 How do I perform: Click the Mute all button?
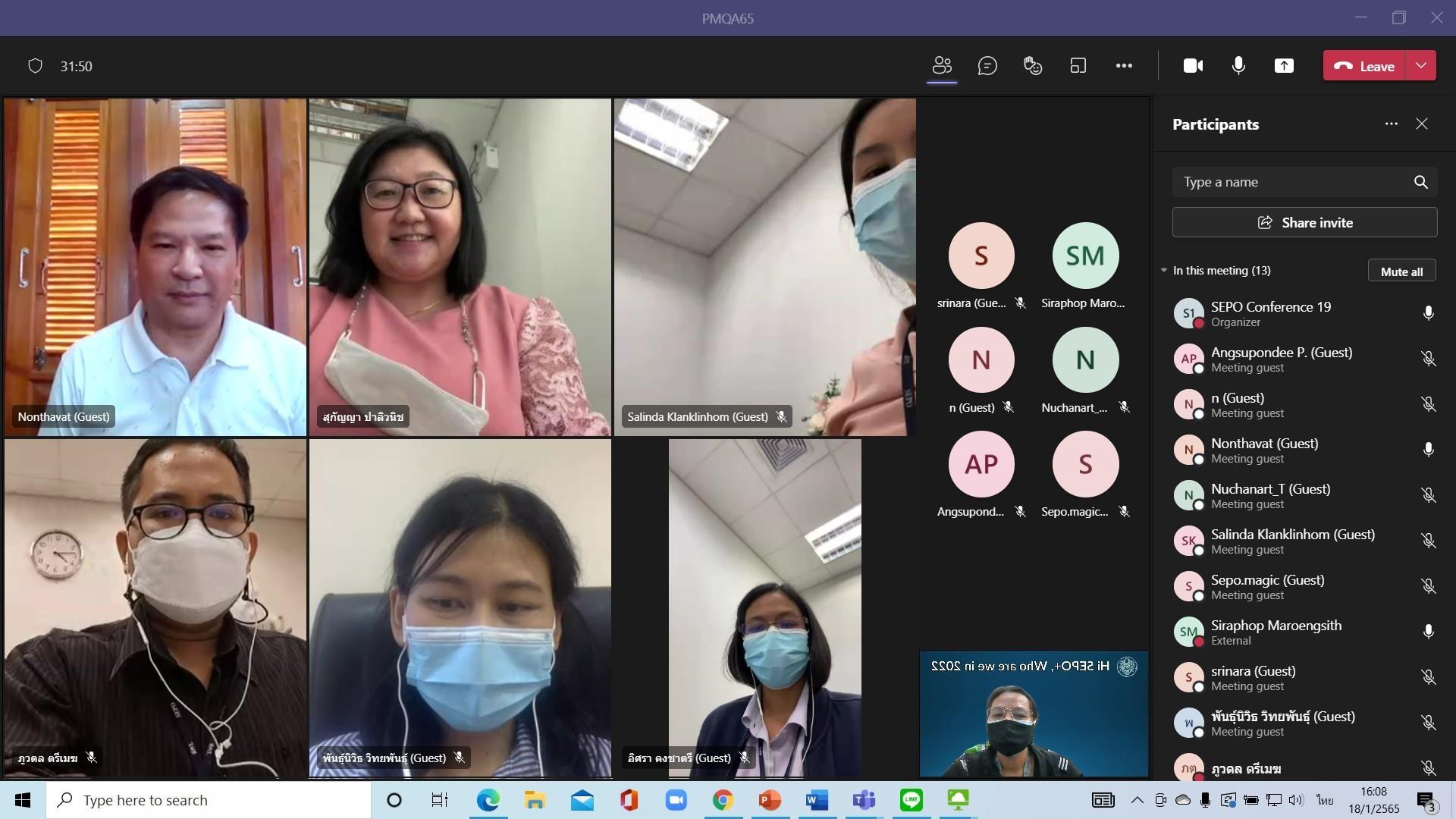coord(1401,271)
